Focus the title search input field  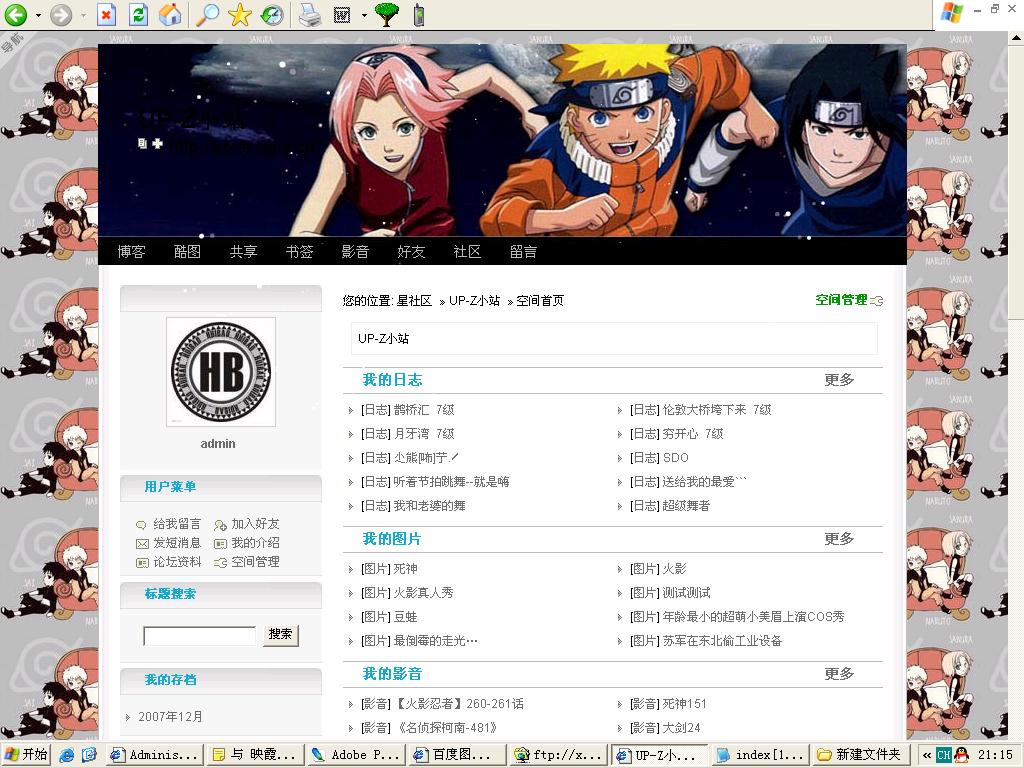[200, 635]
